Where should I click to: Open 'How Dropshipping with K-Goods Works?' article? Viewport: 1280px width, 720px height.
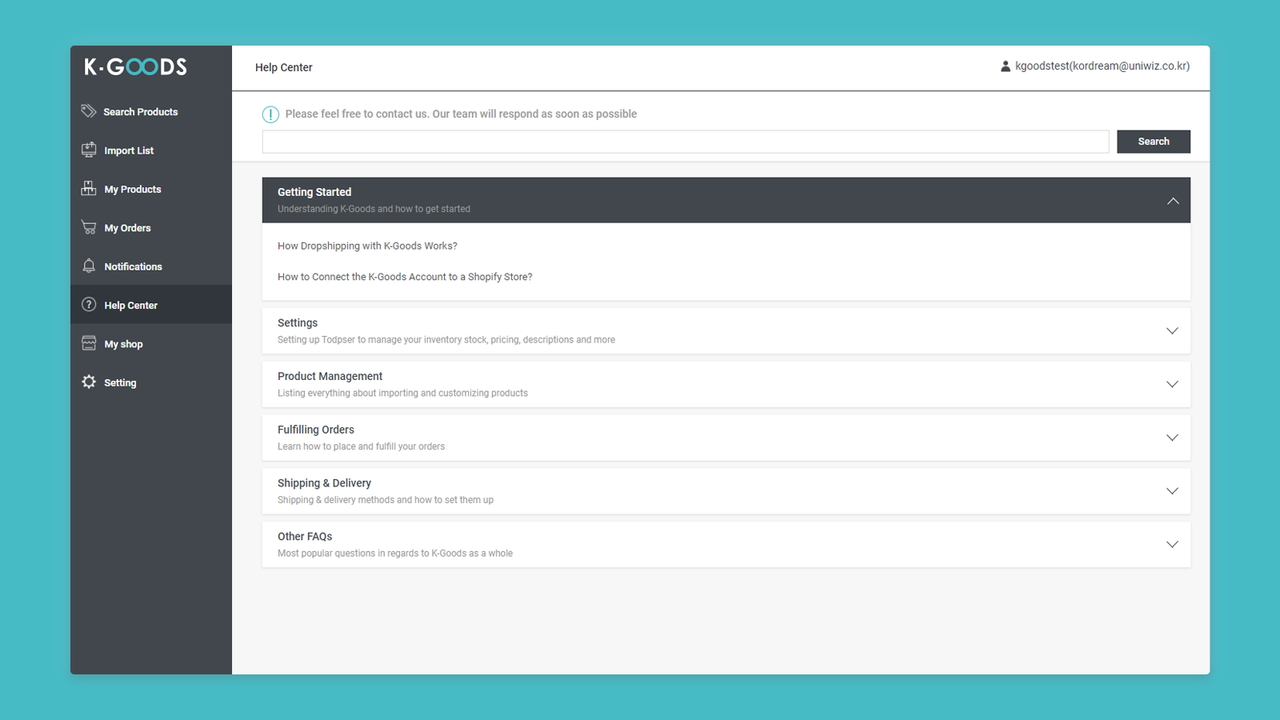click(367, 245)
